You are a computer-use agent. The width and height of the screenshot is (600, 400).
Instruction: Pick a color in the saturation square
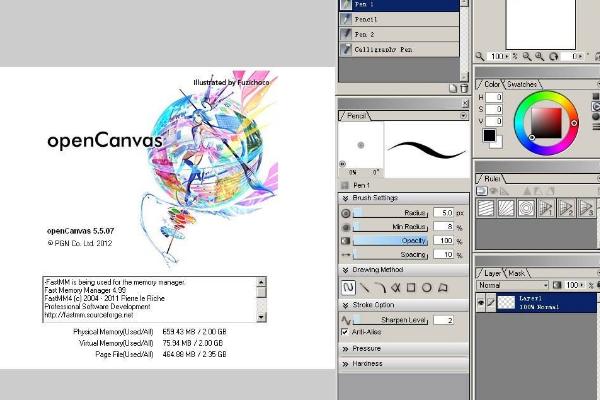[546, 123]
